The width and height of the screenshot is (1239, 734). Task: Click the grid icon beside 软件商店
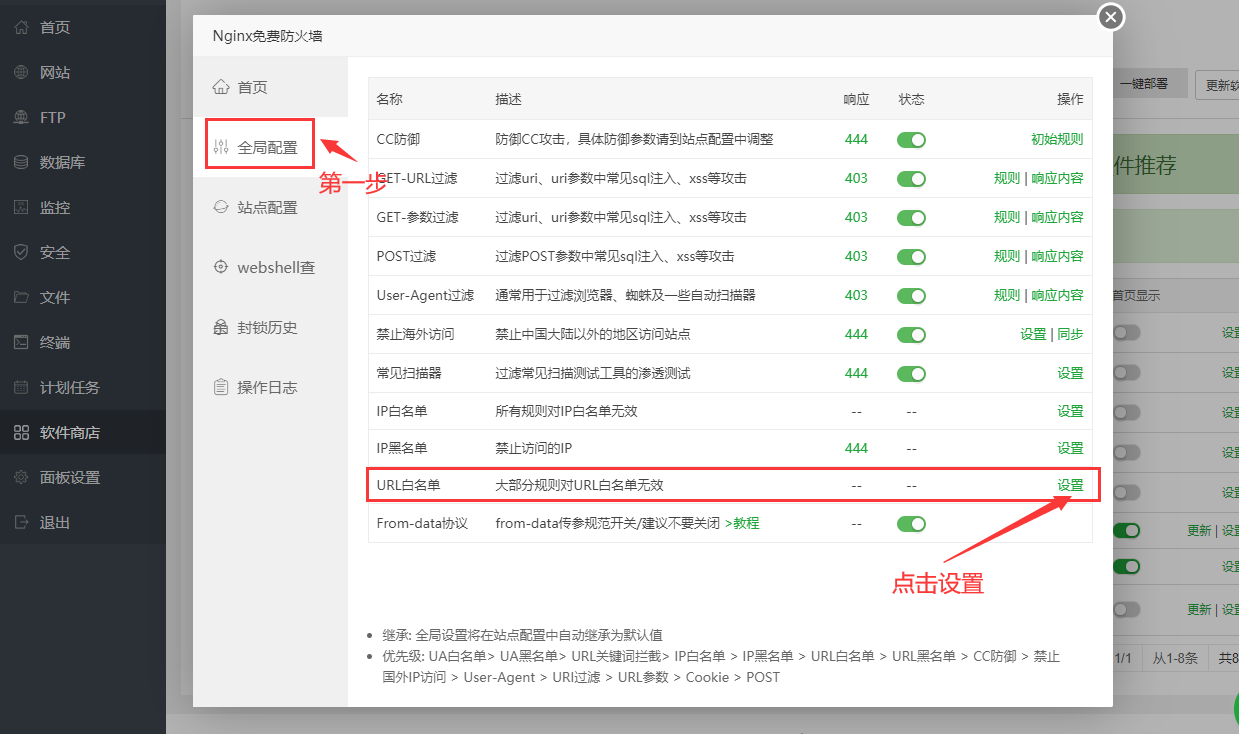[x=21, y=433]
